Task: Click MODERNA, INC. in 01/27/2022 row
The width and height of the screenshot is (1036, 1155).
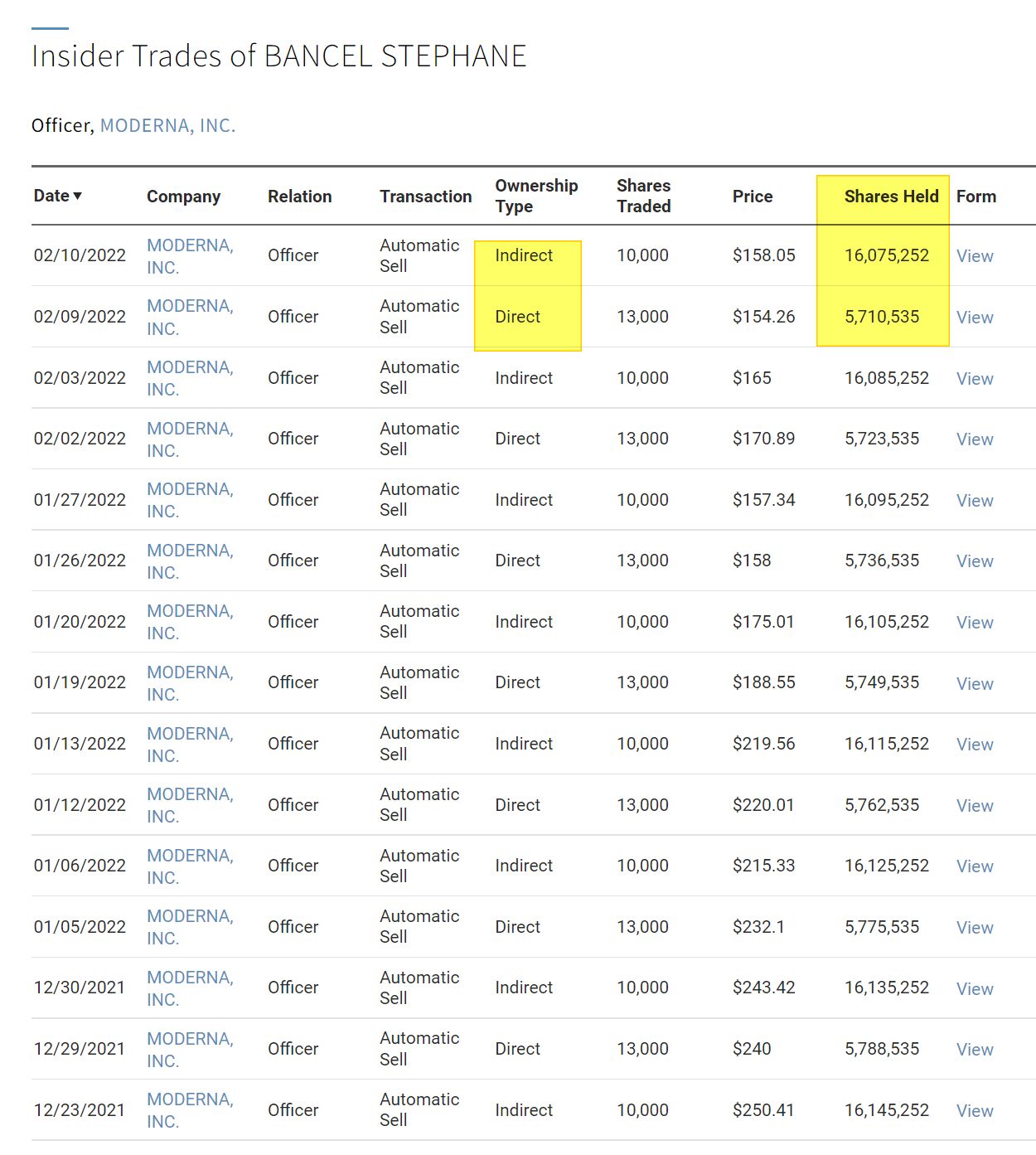Action: point(189,500)
